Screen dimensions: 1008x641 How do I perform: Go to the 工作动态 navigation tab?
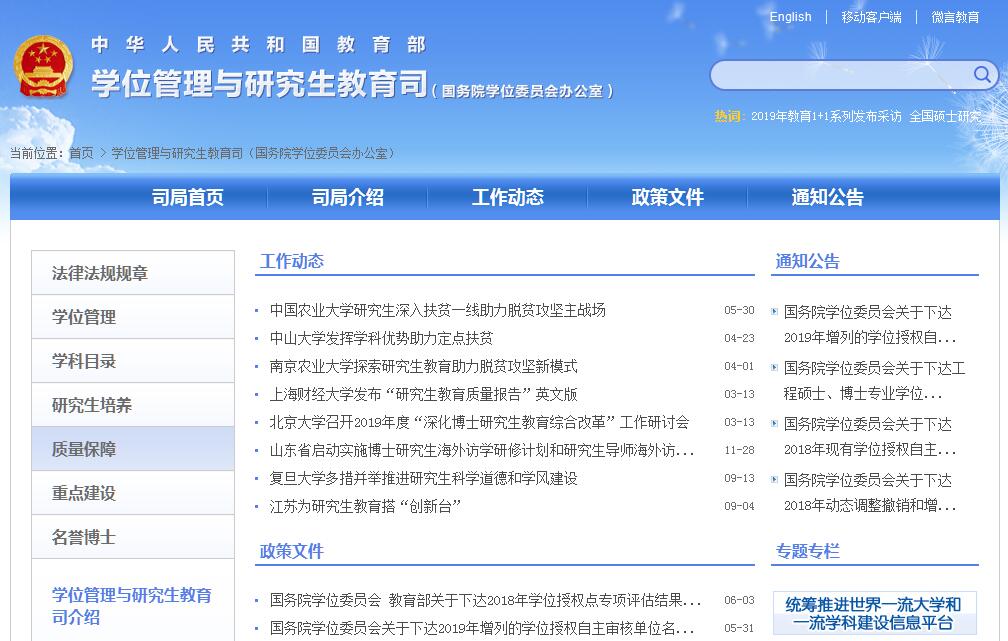[508, 198]
